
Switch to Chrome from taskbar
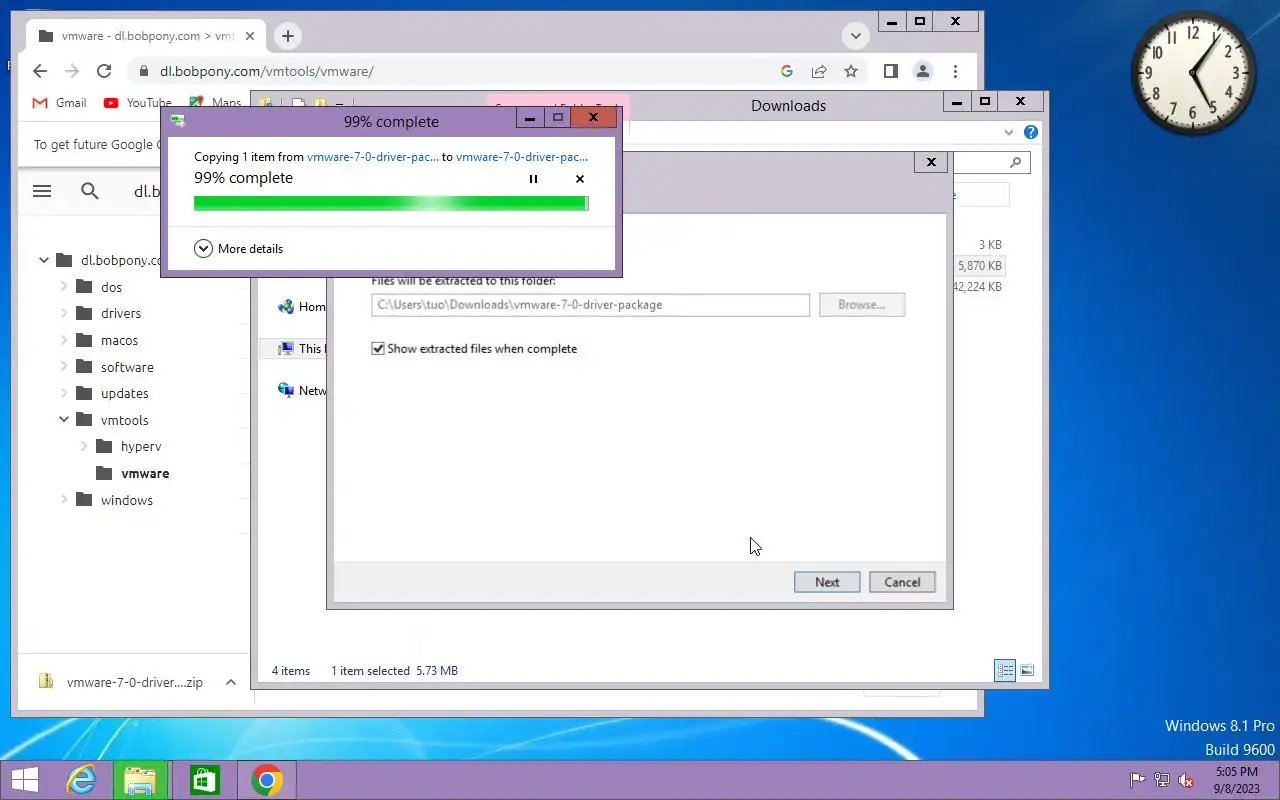point(266,780)
